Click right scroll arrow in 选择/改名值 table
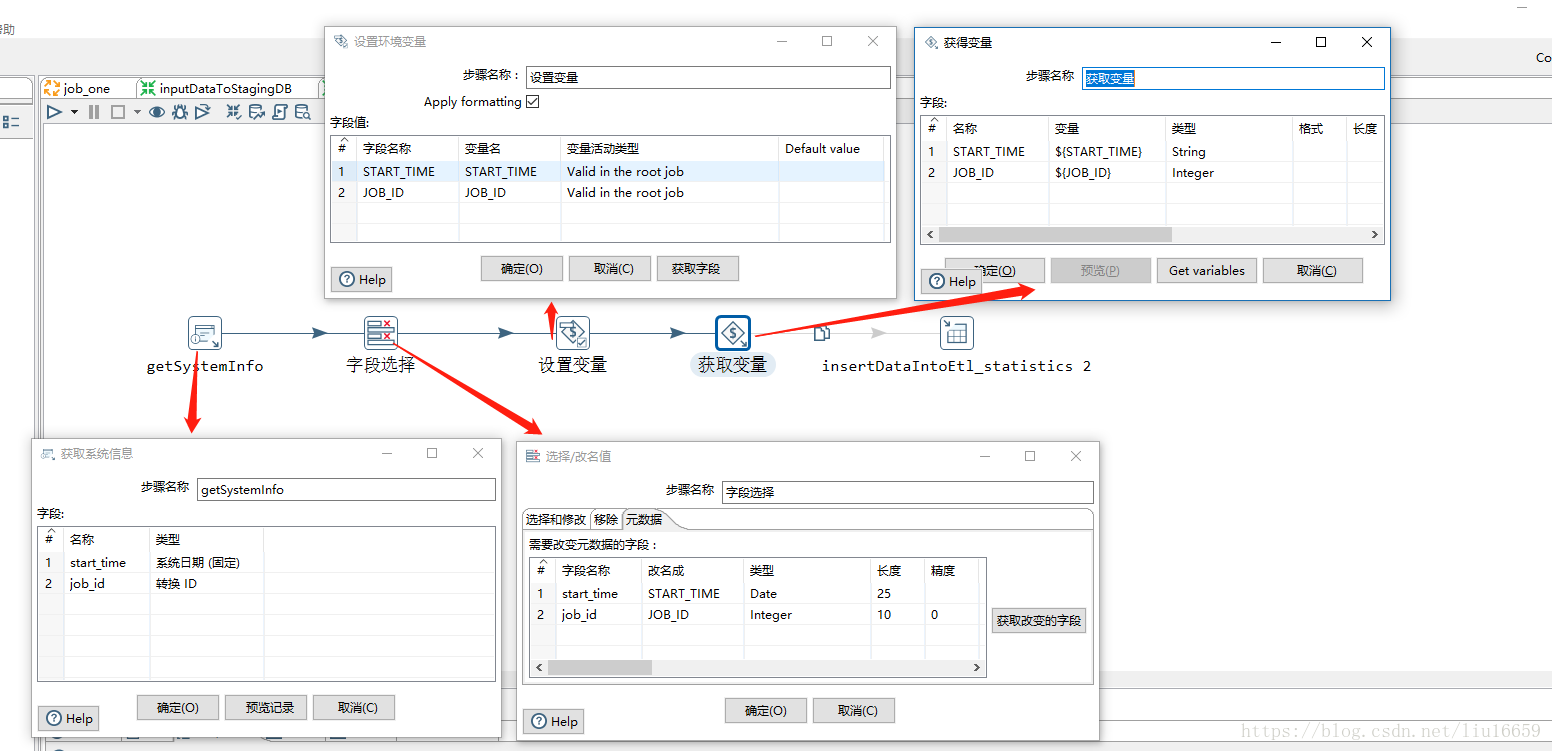The image size is (1552, 751). point(978,667)
